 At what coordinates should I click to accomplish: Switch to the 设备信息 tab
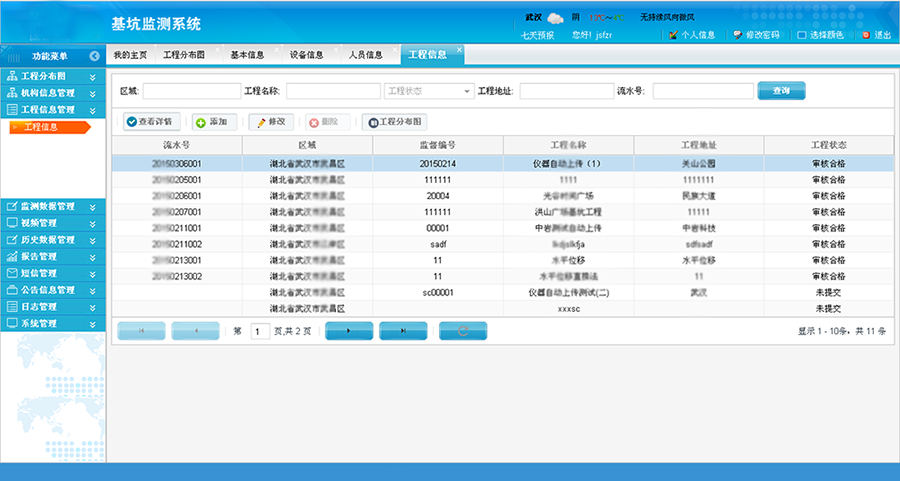[x=306, y=54]
